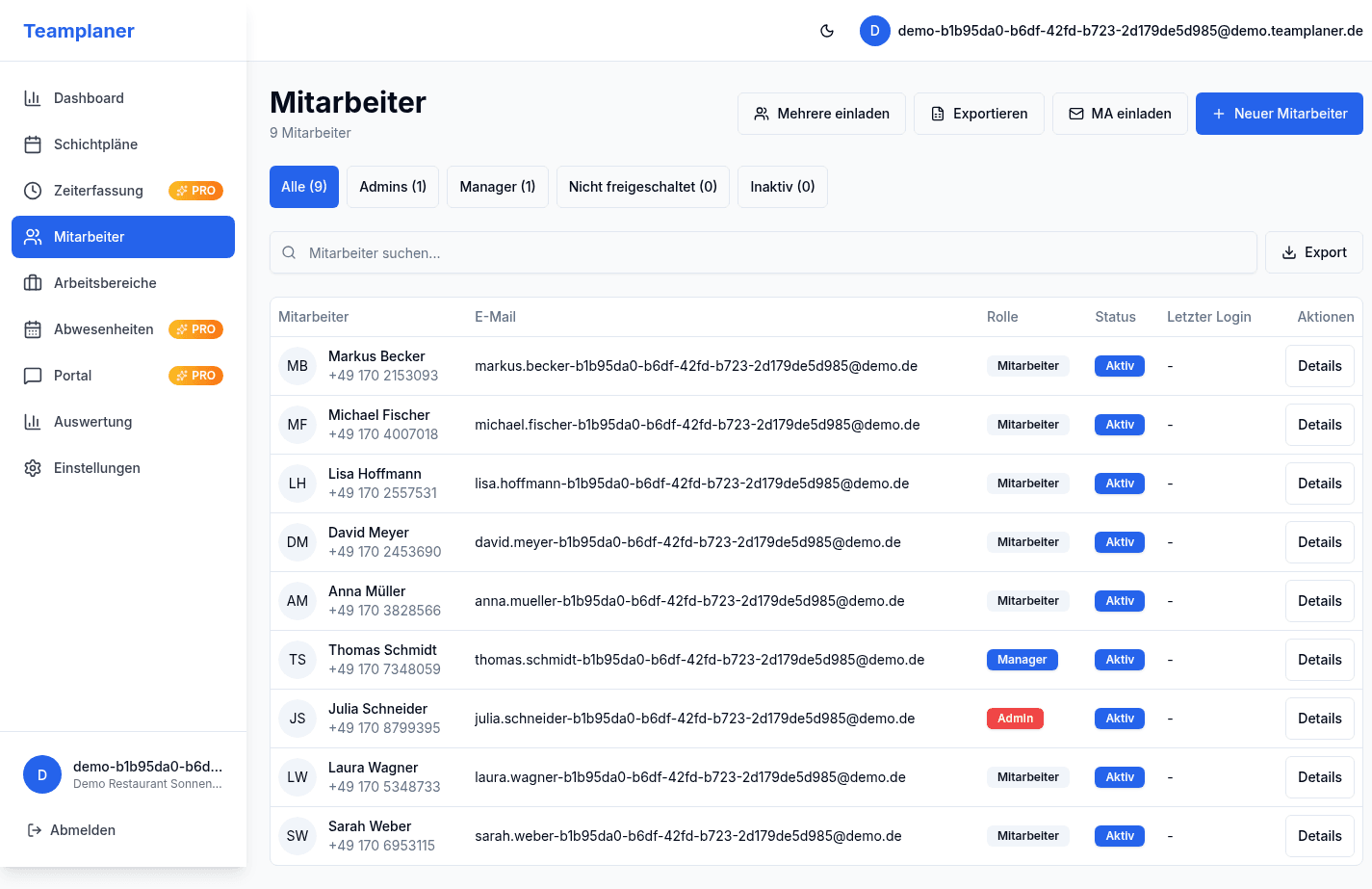Viewport: 1372px width, 889px height.
Task: Click the Mitarbeiter suchen search field
Action: (763, 253)
